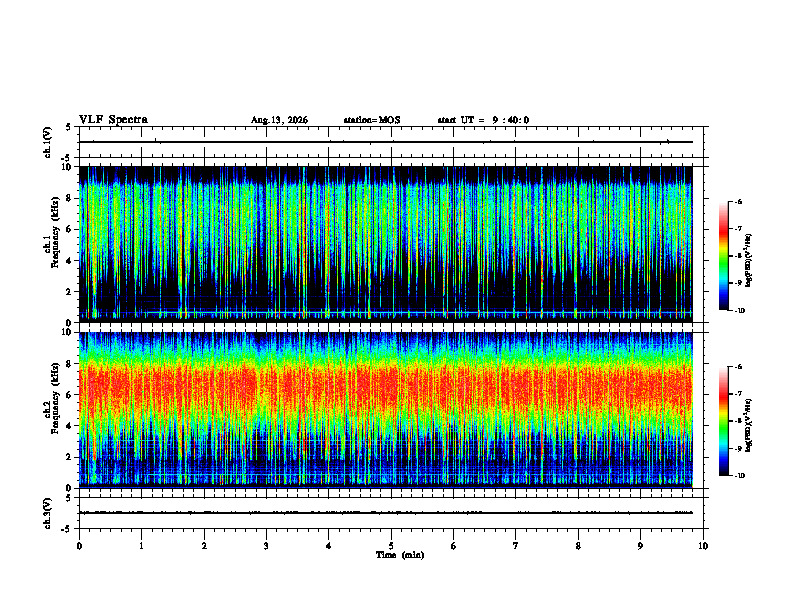Screen dimensions: 792x612
Task: Click the "Time (min)" x-axis label
Action: tap(400, 555)
